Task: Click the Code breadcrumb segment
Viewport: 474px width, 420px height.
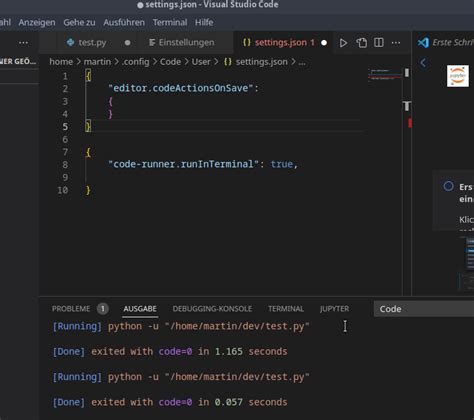Action: click(x=170, y=62)
